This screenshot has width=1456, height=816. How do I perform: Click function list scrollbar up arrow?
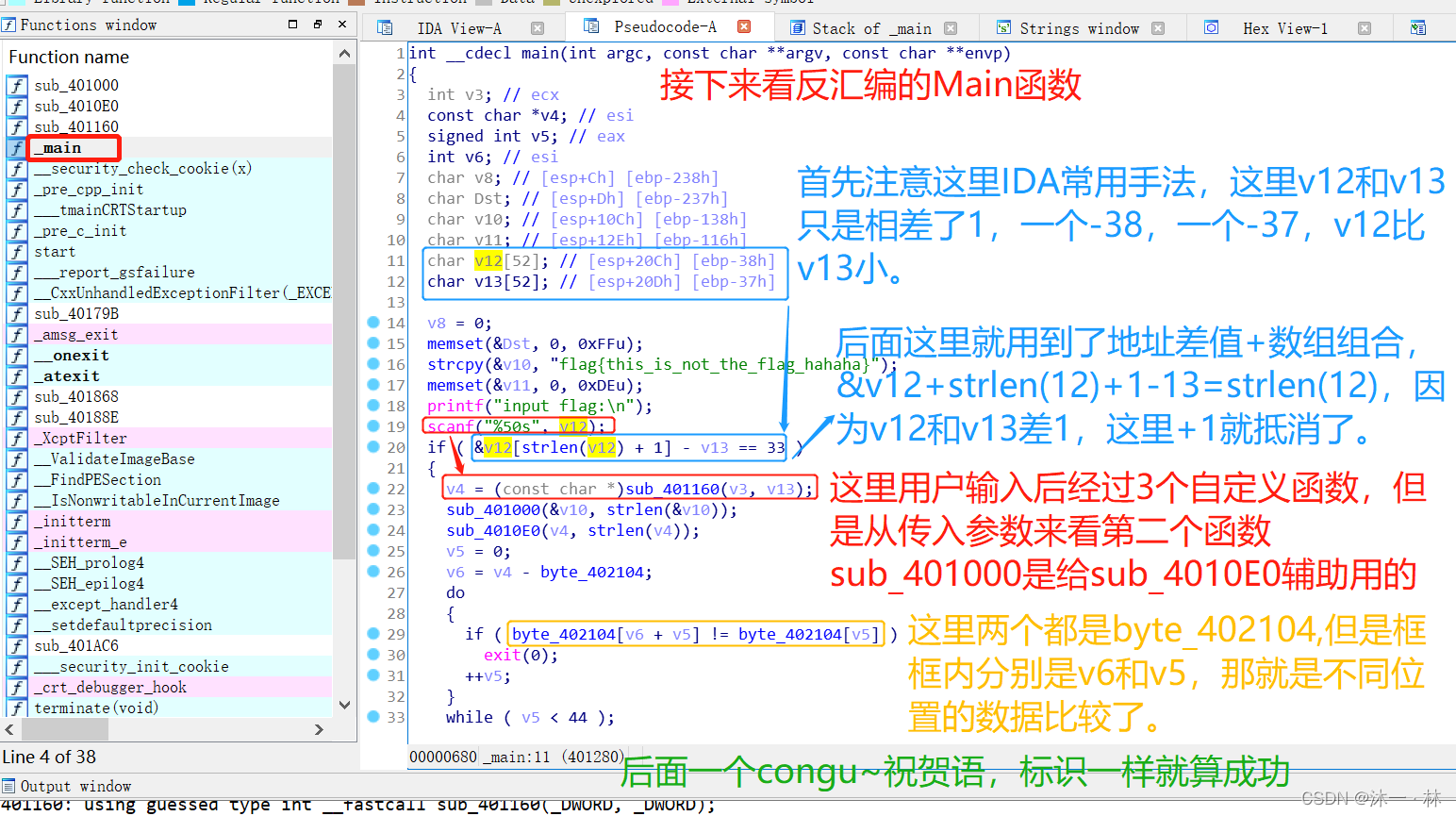pyautogui.click(x=344, y=55)
